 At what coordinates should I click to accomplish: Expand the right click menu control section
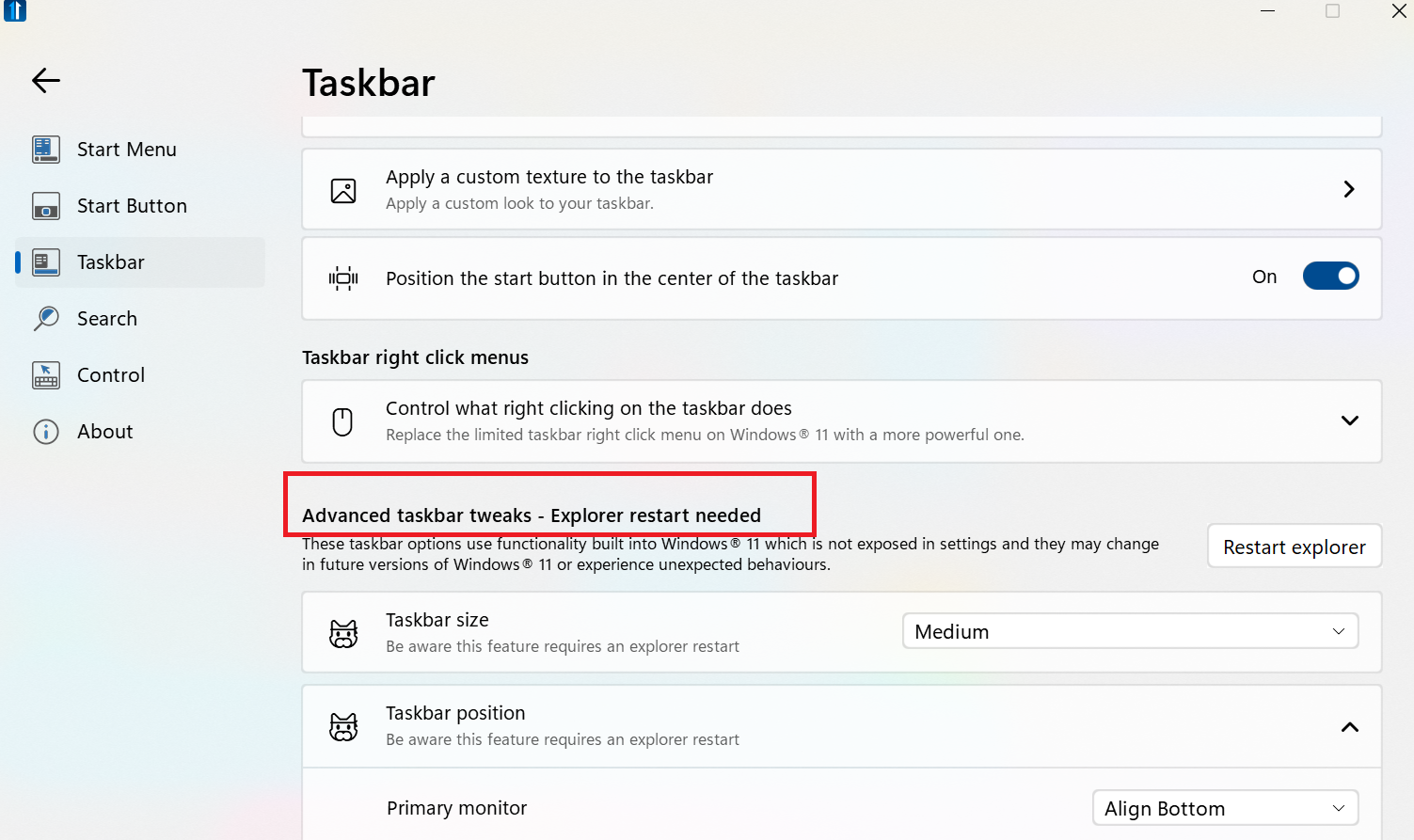click(x=1350, y=421)
